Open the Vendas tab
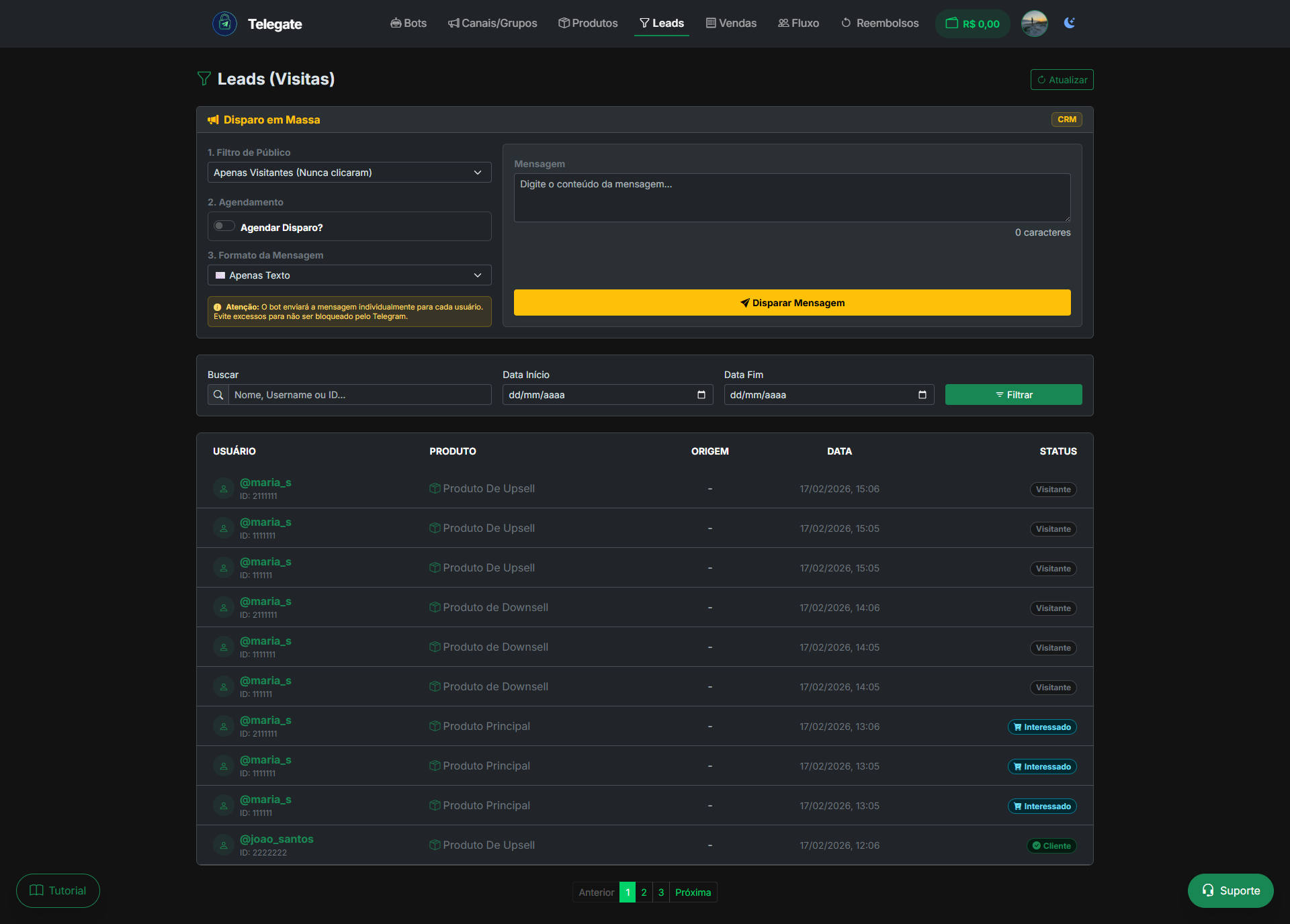 pos(731,23)
